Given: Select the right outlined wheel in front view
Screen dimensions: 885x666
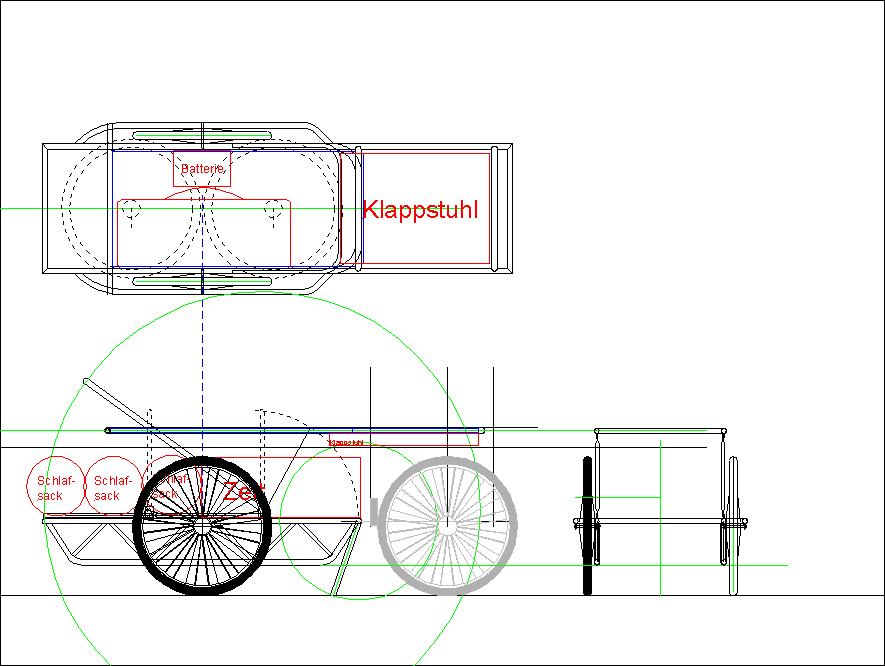Looking at the screenshot, I should click(x=733, y=525).
